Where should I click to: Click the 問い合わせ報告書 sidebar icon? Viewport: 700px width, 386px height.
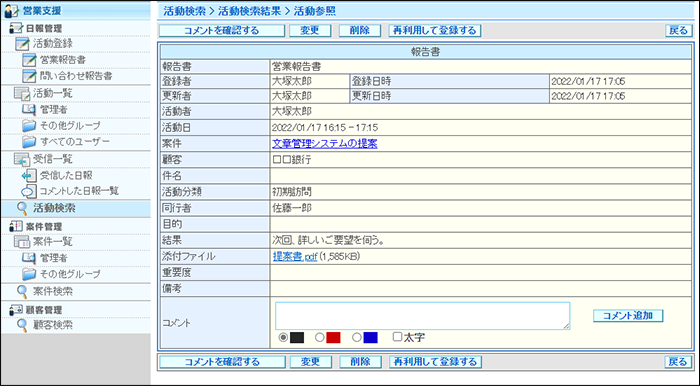tap(29, 76)
